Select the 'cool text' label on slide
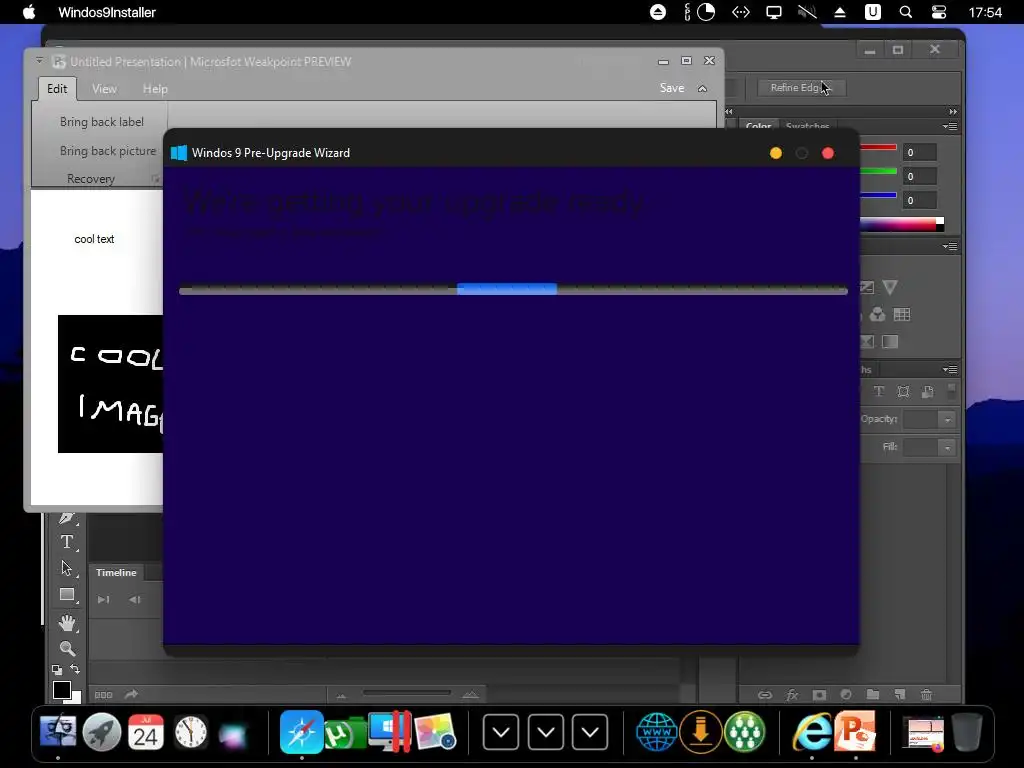 click(94, 239)
